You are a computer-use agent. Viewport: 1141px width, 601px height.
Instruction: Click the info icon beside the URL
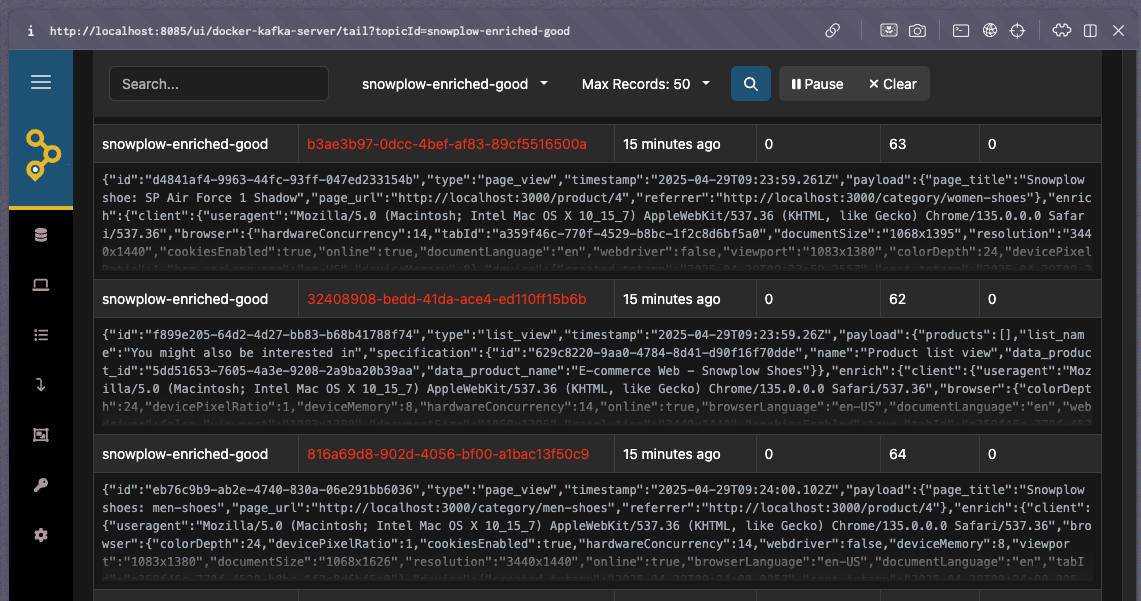(x=31, y=31)
